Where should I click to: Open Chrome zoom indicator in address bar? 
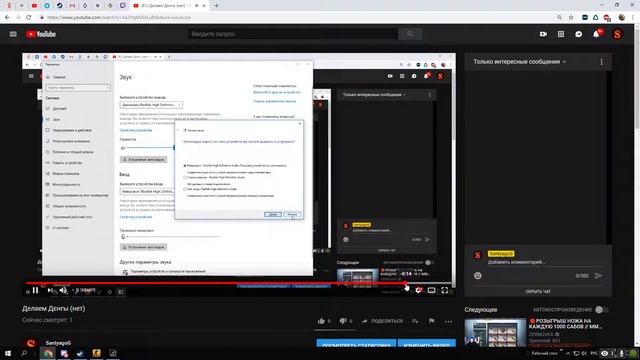pos(560,18)
